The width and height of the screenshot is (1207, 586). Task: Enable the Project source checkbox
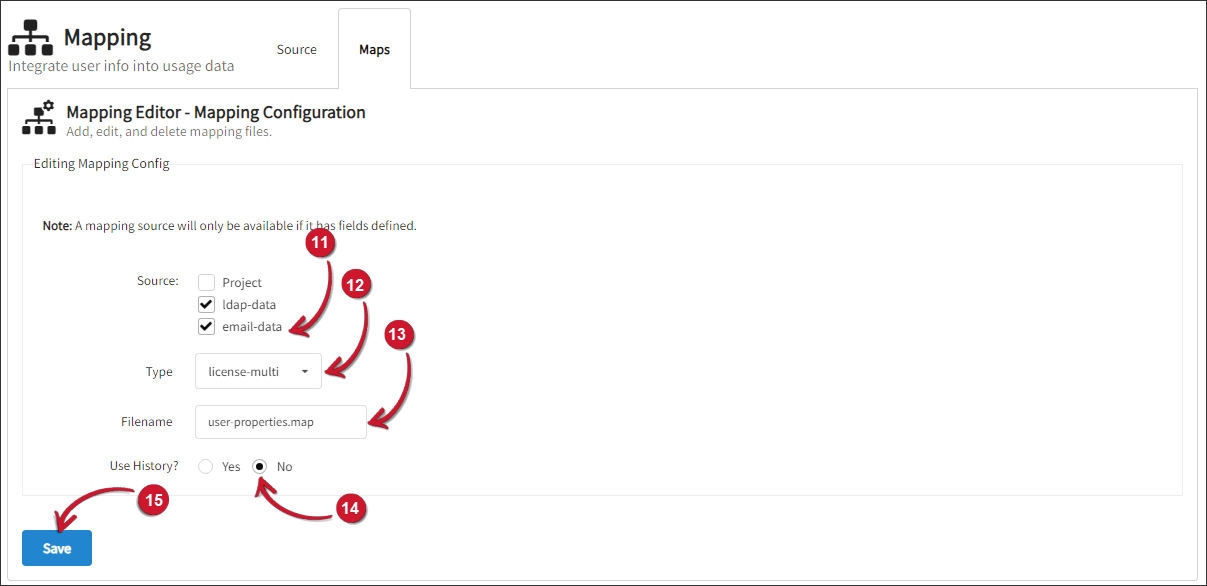[x=207, y=283]
